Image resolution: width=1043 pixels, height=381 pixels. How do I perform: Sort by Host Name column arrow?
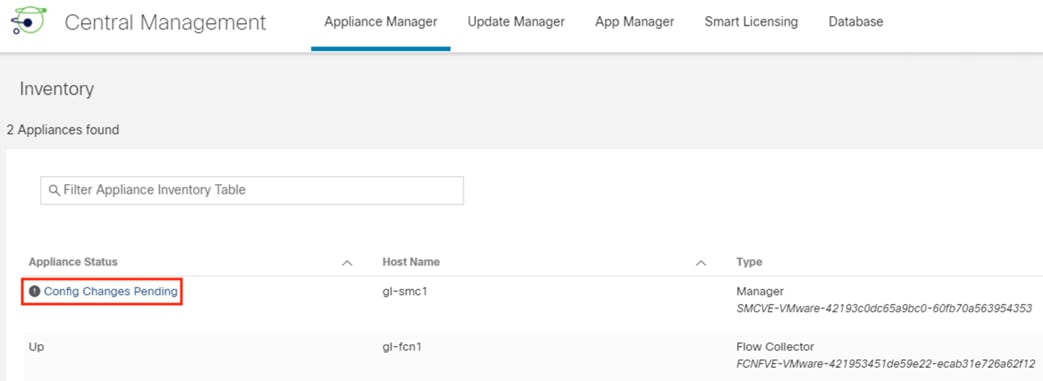[x=700, y=263]
